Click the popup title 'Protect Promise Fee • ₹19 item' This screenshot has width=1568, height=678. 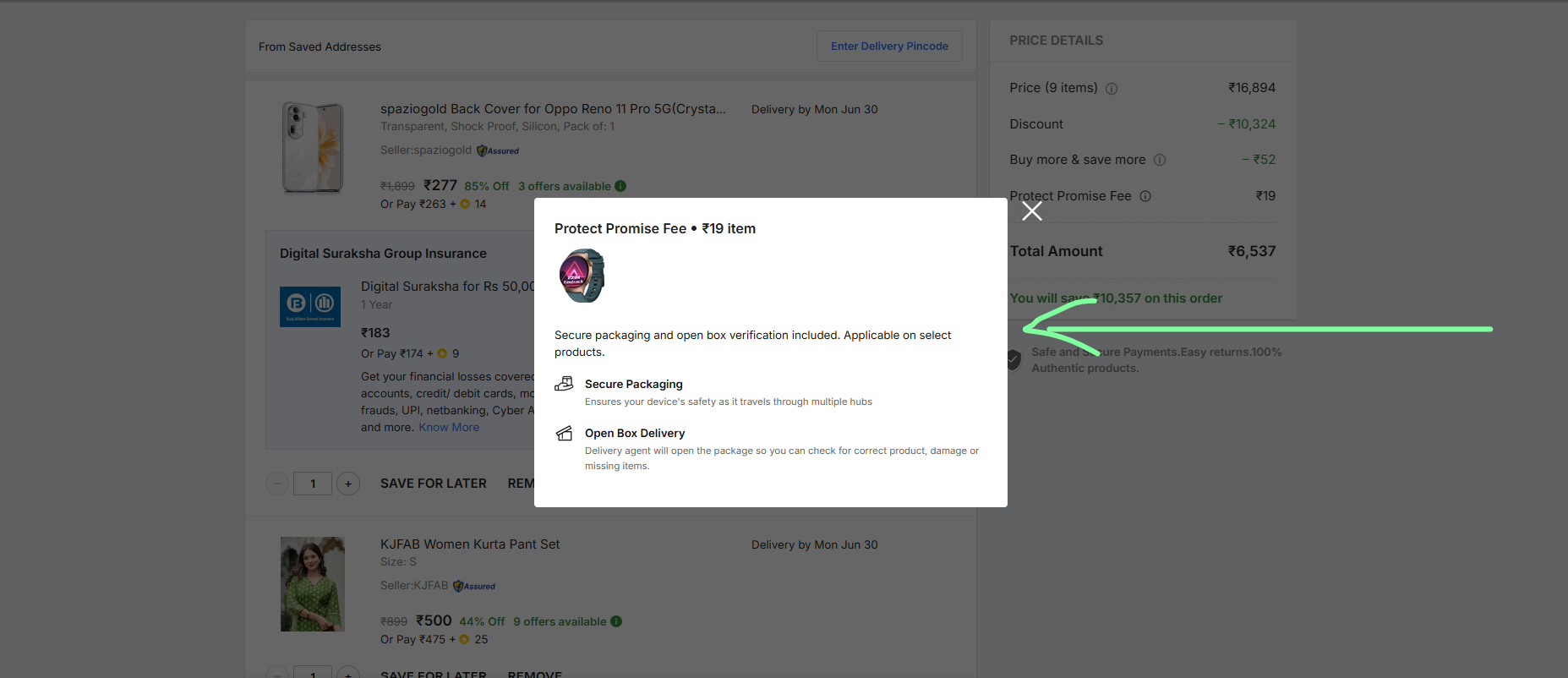click(655, 228)
